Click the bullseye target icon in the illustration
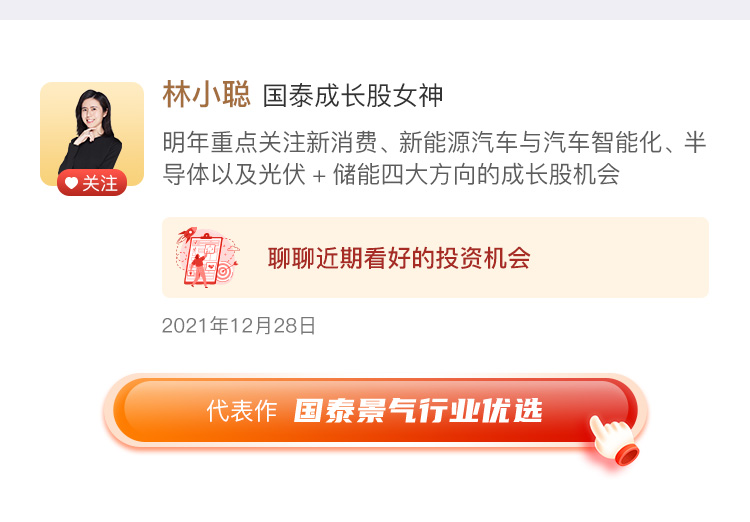The image size is (750, 522). pyautogui.click(x=224, y=271)
